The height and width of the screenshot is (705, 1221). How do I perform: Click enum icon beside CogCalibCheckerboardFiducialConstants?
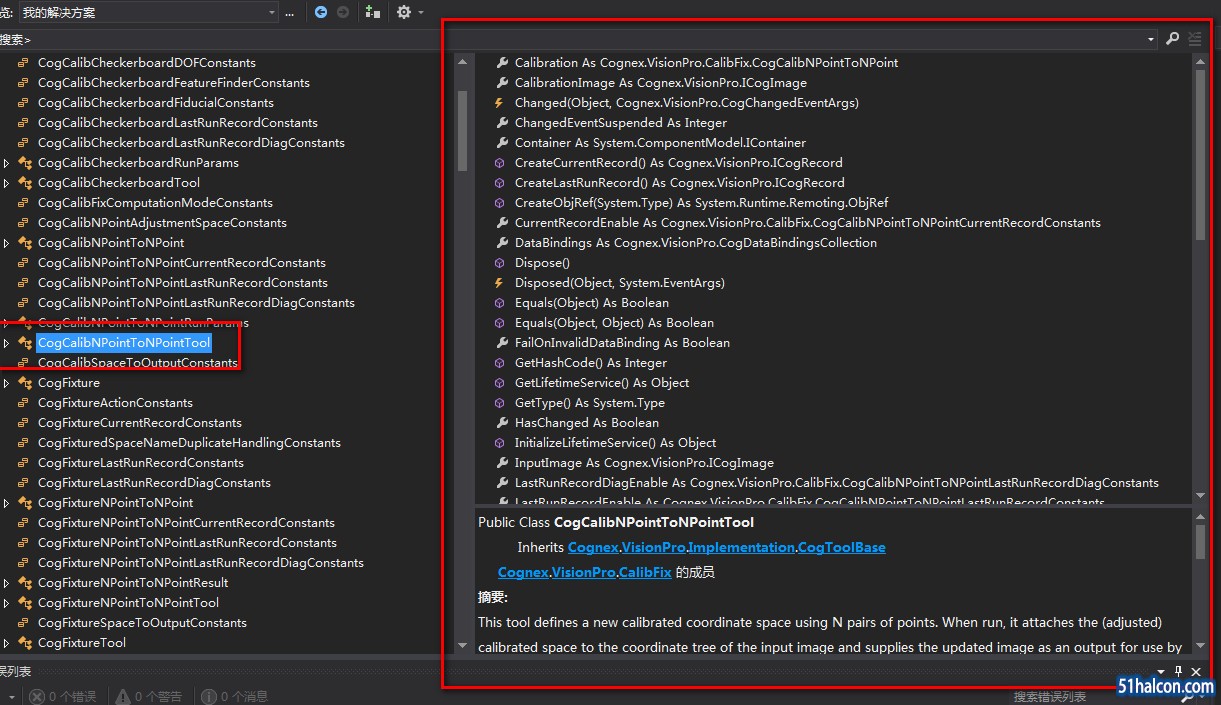23,103
